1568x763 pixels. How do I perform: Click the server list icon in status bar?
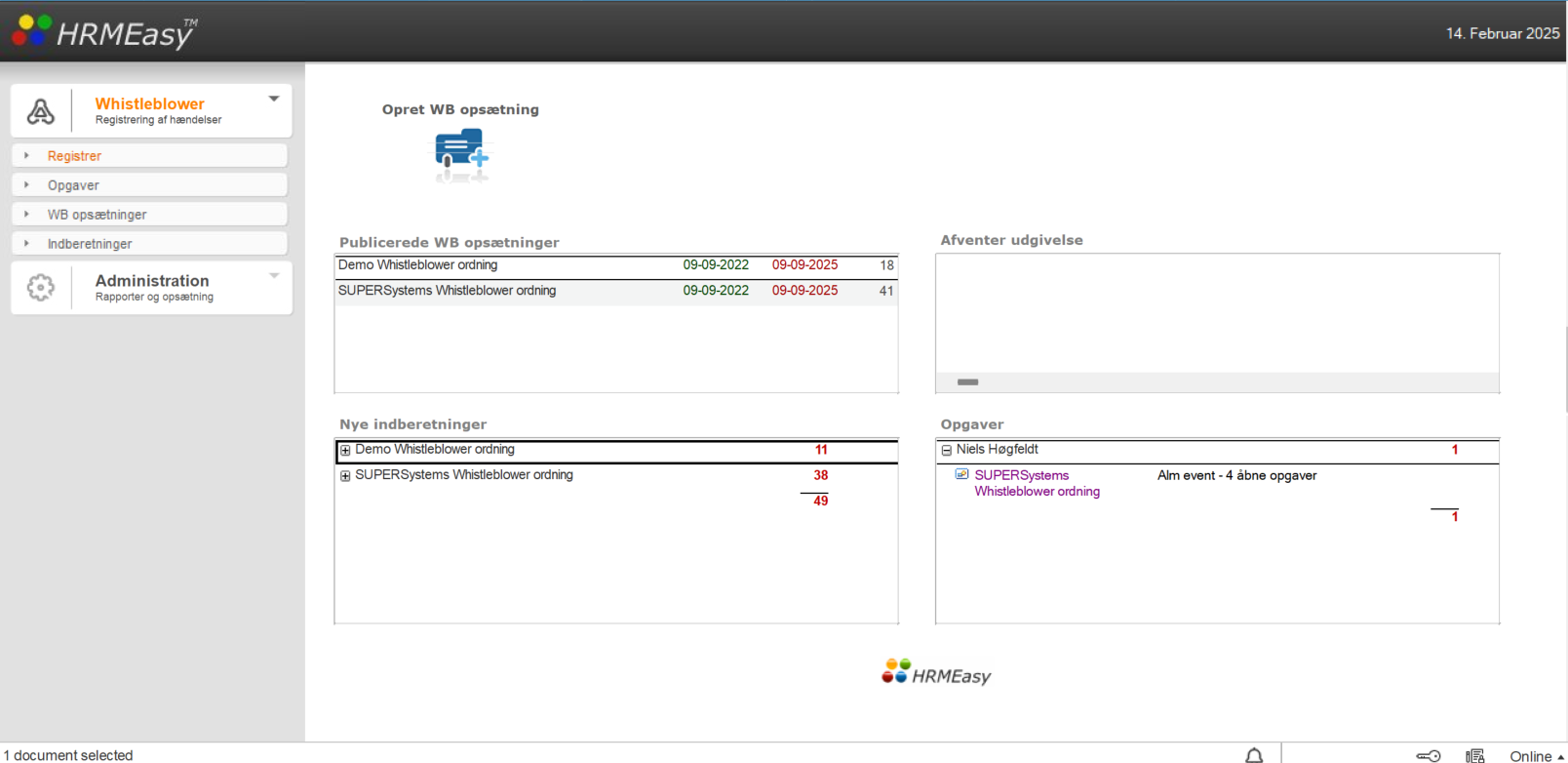(1475, 756)
